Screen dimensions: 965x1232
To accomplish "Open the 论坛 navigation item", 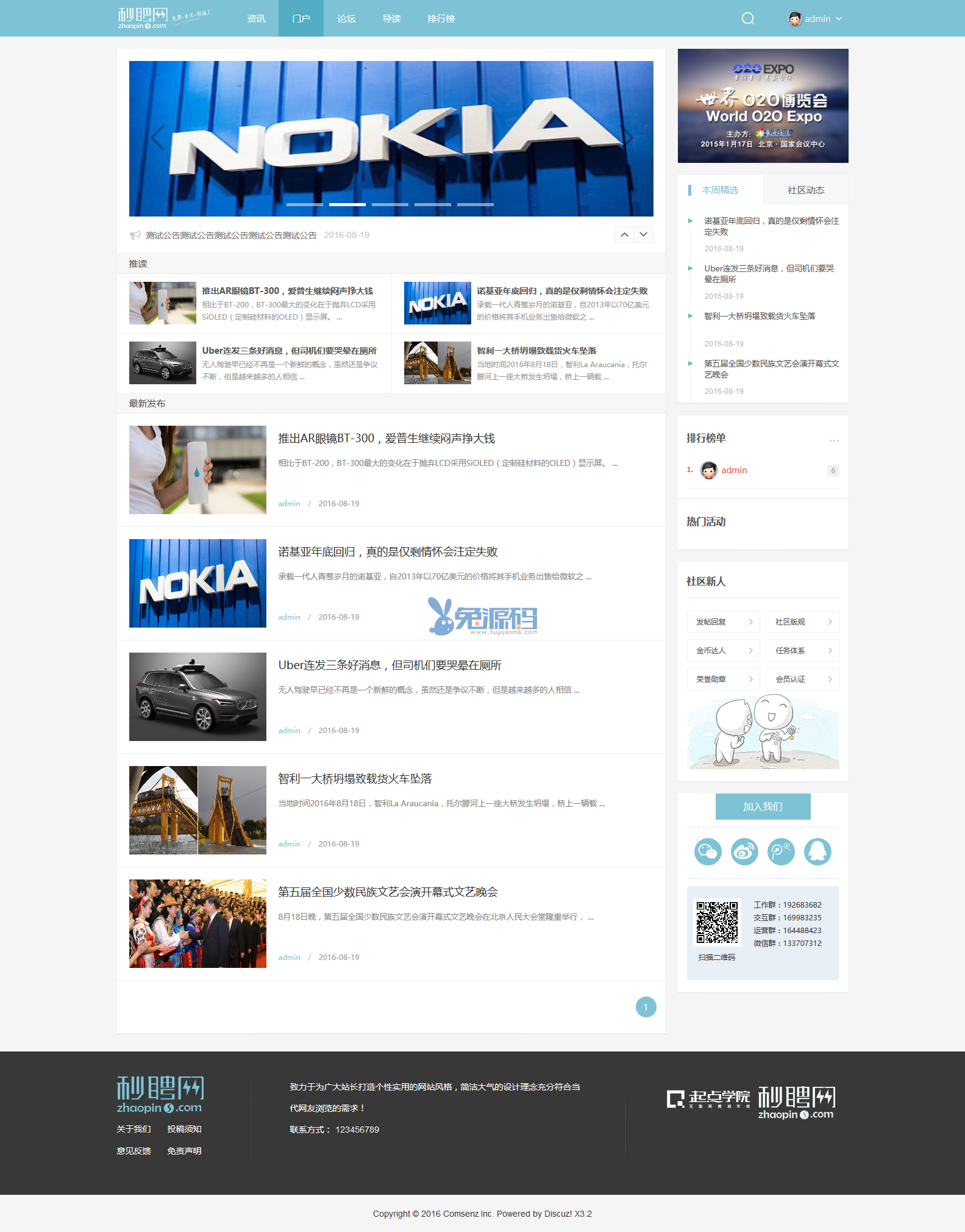I will click(x=346, y=19).
